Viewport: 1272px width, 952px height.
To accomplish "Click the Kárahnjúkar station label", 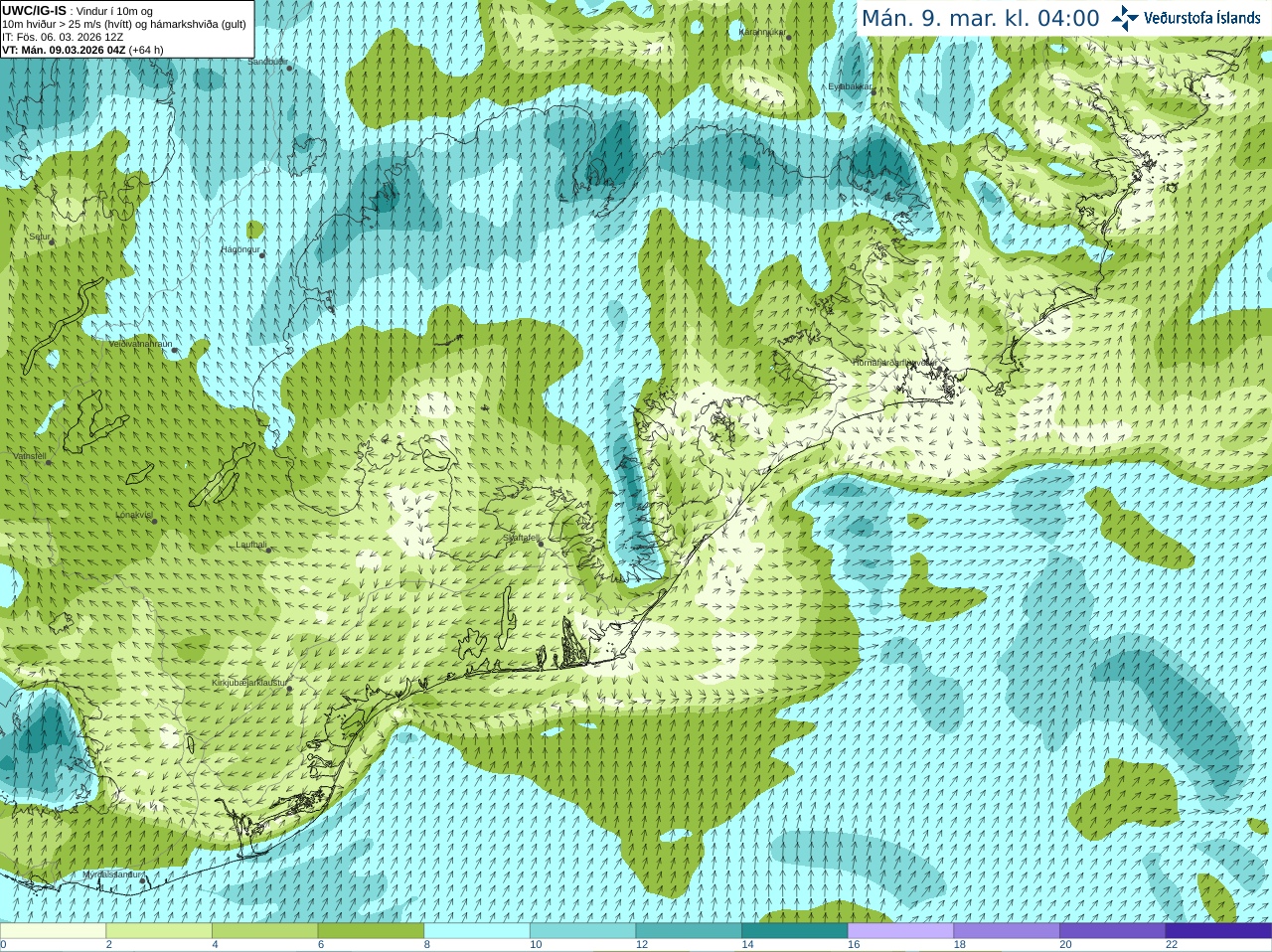I will (762, 33).
